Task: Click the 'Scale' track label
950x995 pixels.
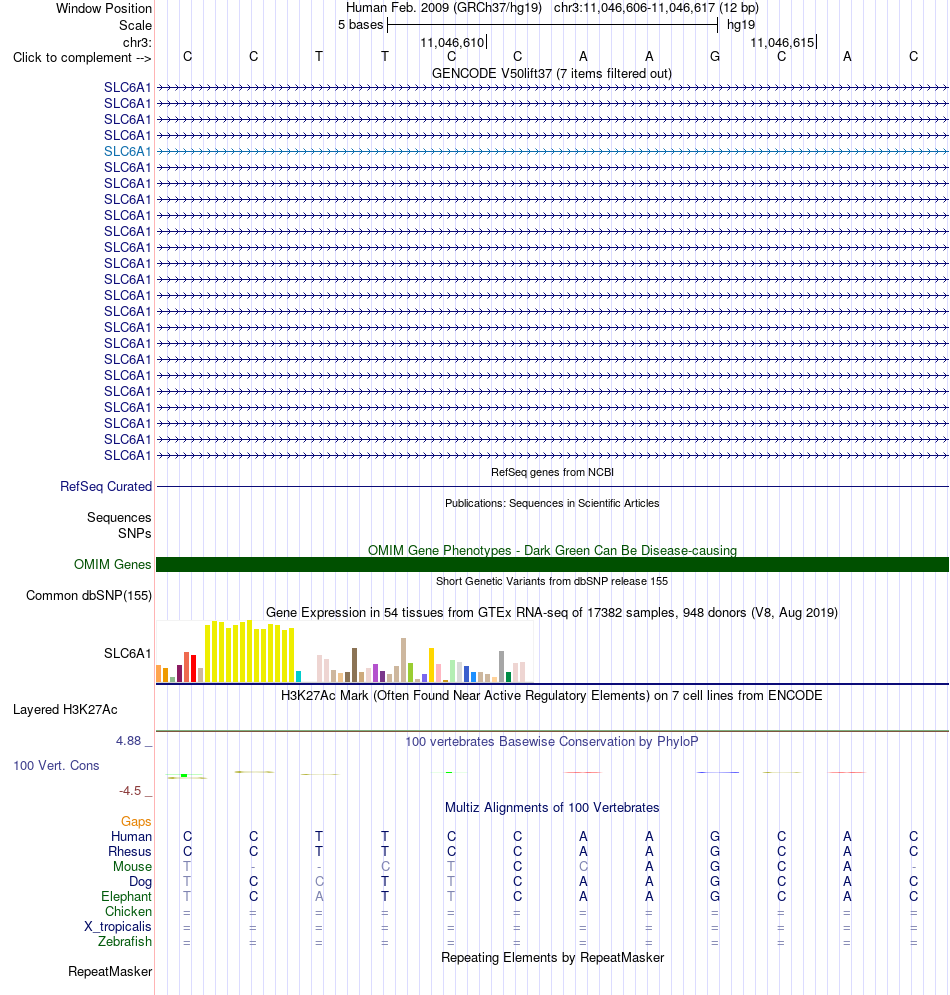Action: (x=135, y=25)
